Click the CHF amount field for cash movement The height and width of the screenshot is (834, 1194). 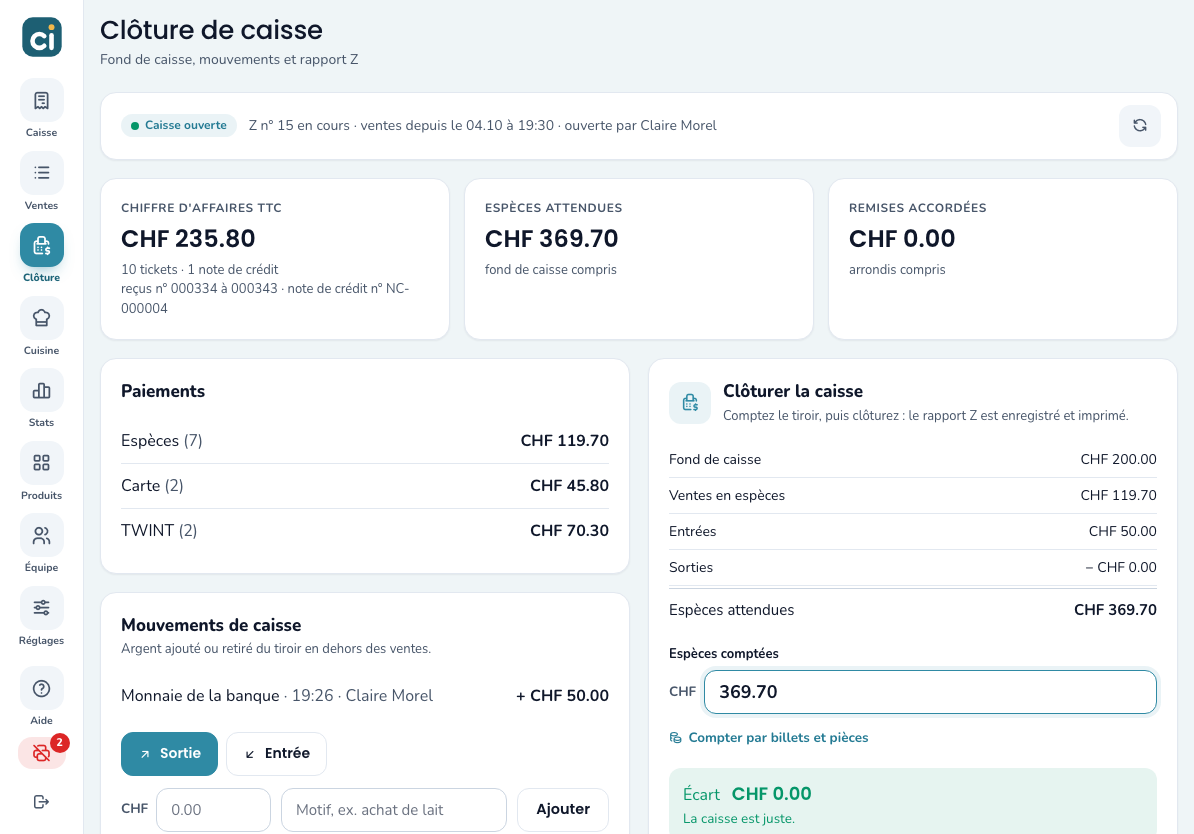tap(213, 810)
